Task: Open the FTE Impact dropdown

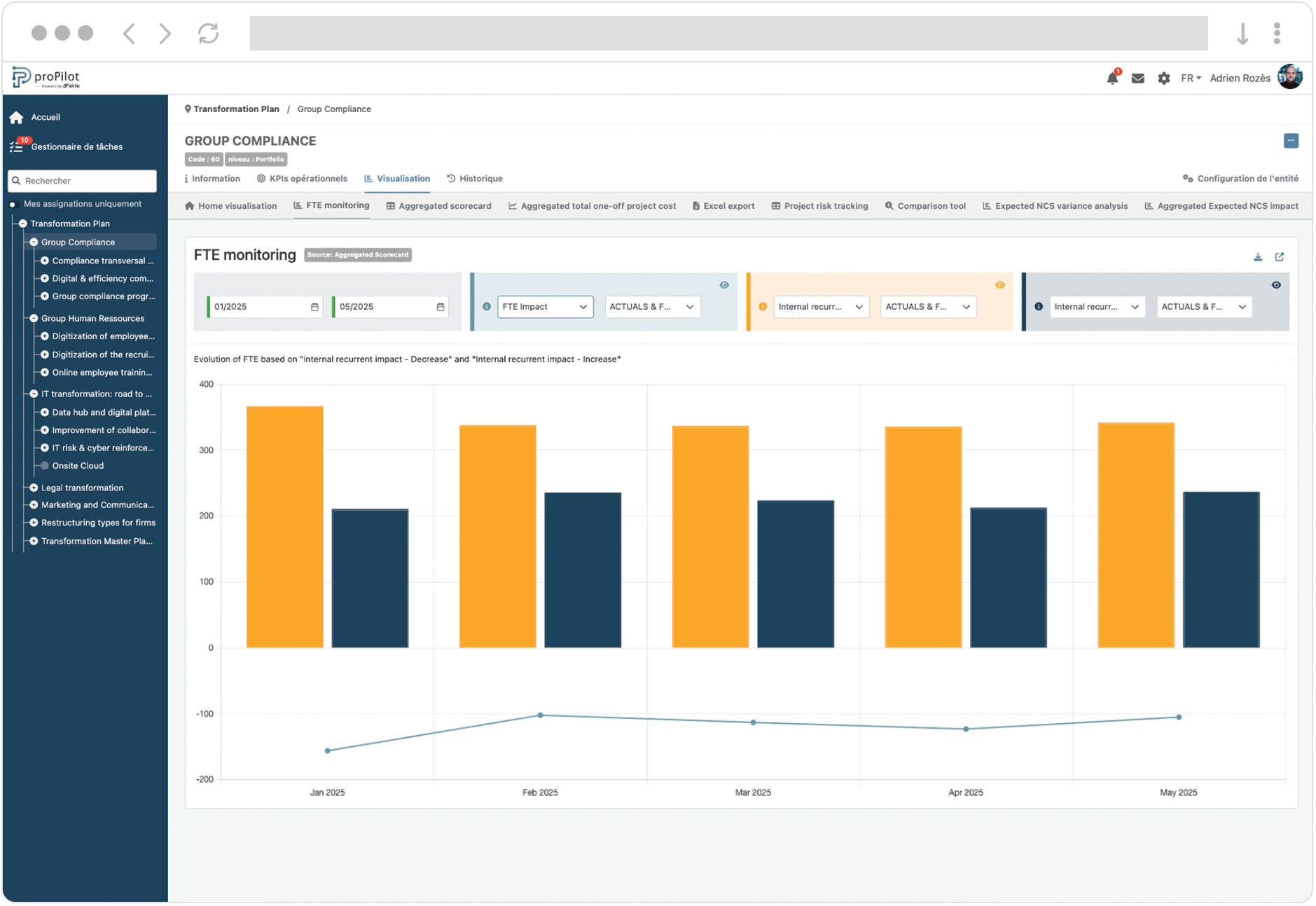Action: point(545,307)
